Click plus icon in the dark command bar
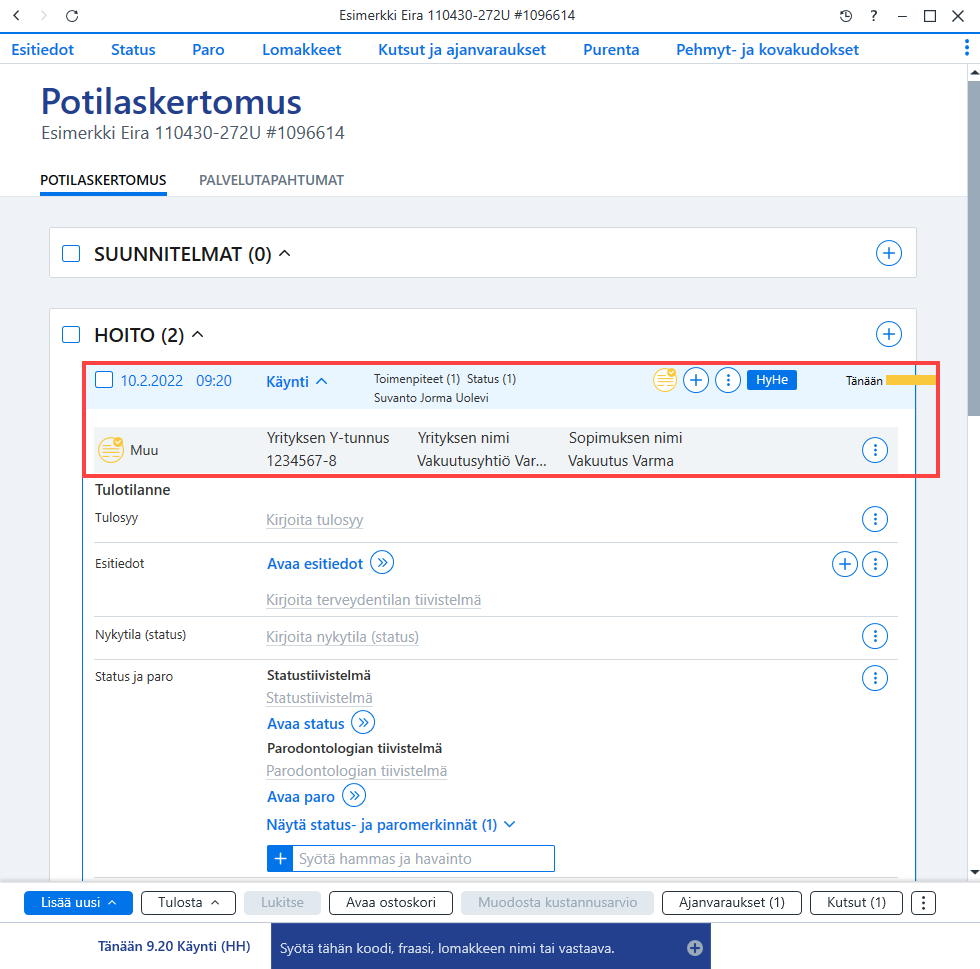 click(x=694, y=948)
